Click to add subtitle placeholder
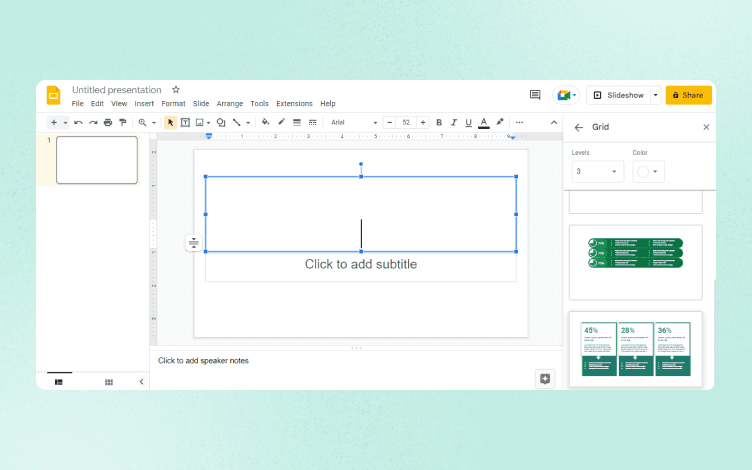Viewport: 752px width, 470px height. click(361, 264)
